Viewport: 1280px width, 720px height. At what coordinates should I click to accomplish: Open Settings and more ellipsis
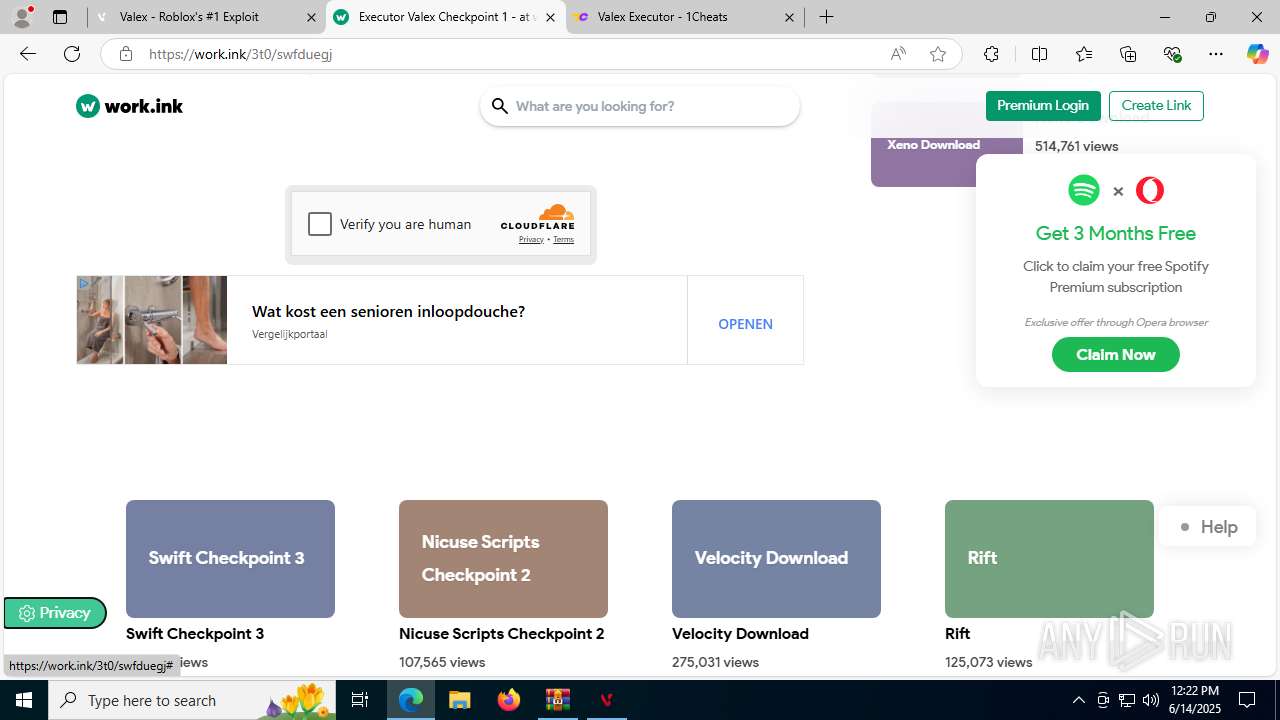(x=1216, y=54)
